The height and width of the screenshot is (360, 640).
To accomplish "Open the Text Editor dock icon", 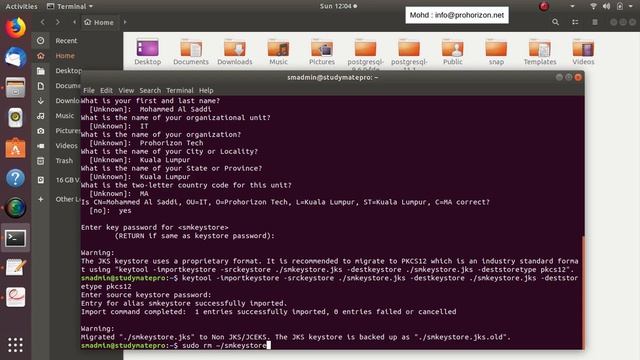I will point(16,268).
